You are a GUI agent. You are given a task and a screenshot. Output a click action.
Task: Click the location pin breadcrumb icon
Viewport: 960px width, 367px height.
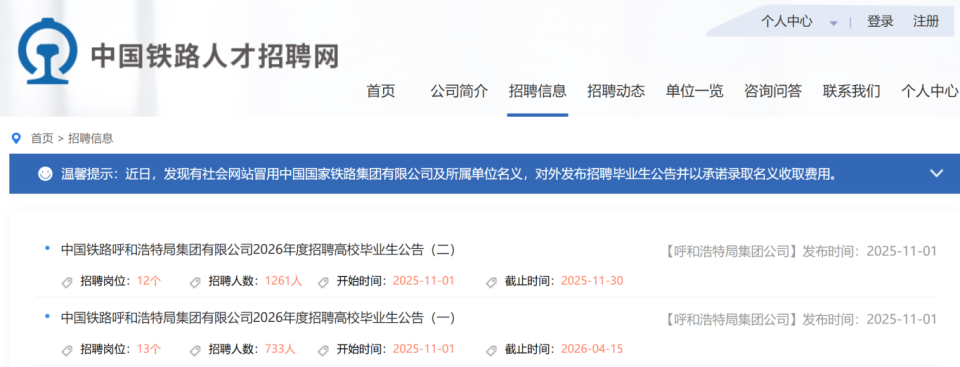(x=16, y=138)
